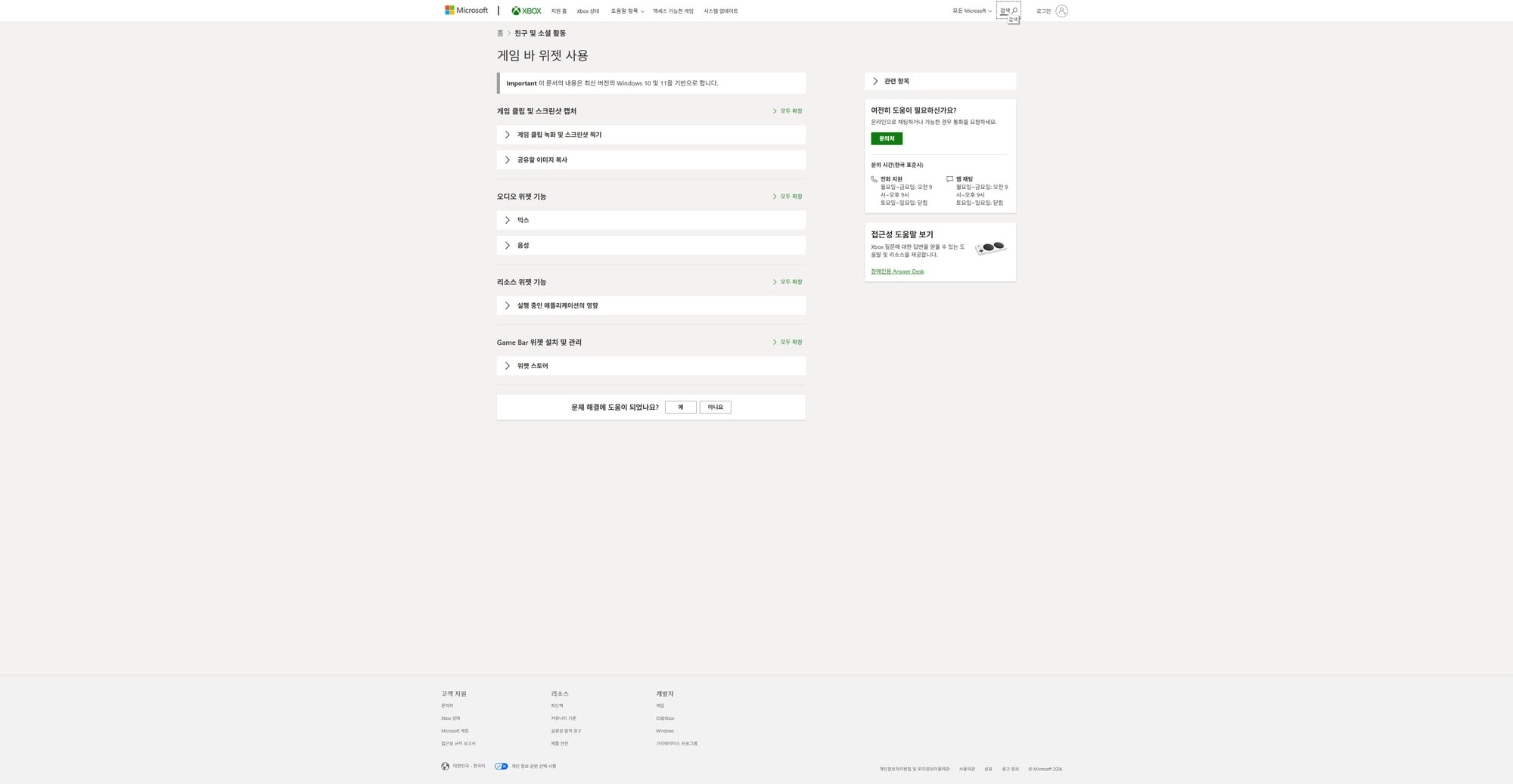1513x784 pixels.
Task: Expand 게임 클립 녹화 및 스크린샷 찍기
Action: (x=651, y=135)
